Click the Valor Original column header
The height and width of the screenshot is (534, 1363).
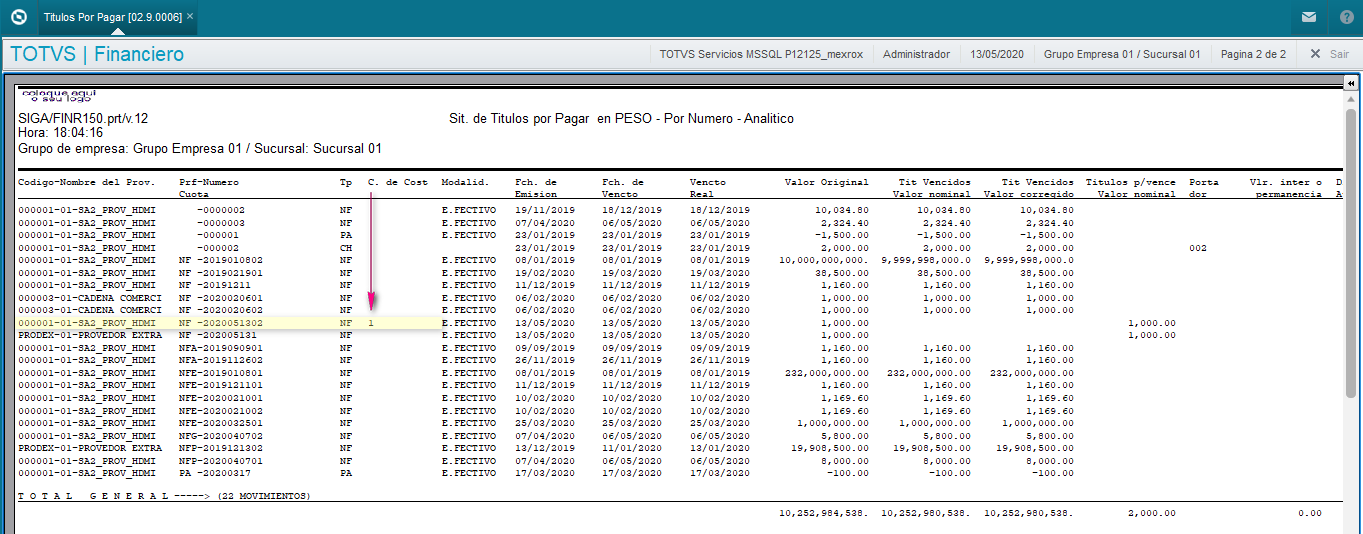pyautogui.click(x=827, y=182)
